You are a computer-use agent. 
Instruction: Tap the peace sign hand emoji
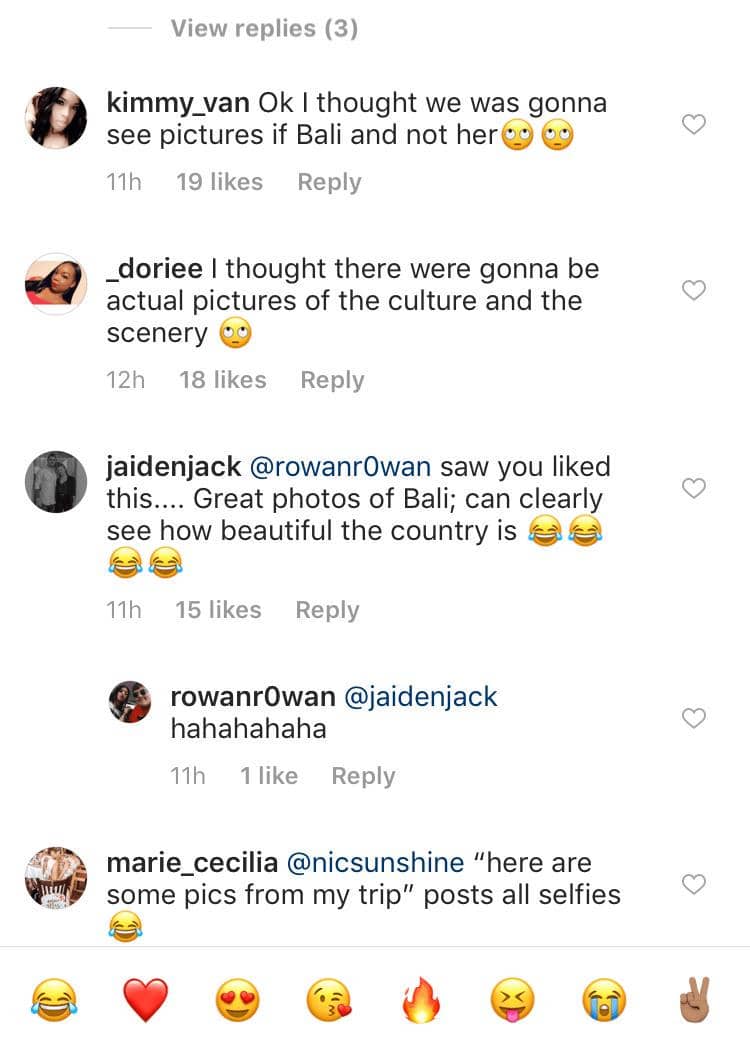point(695,1000)
